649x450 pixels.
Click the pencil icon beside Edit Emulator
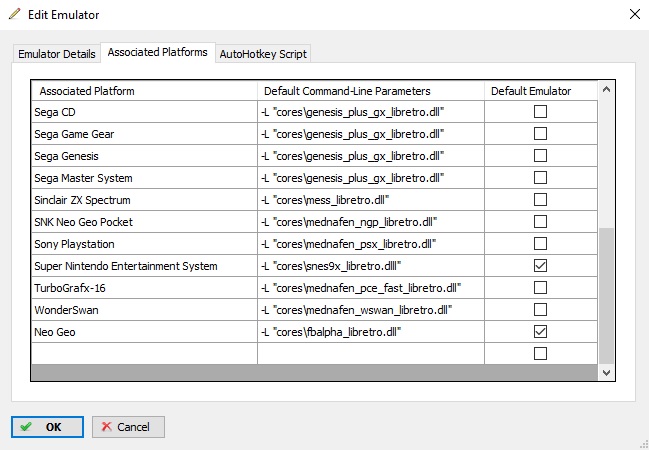(x=14, y=14)
